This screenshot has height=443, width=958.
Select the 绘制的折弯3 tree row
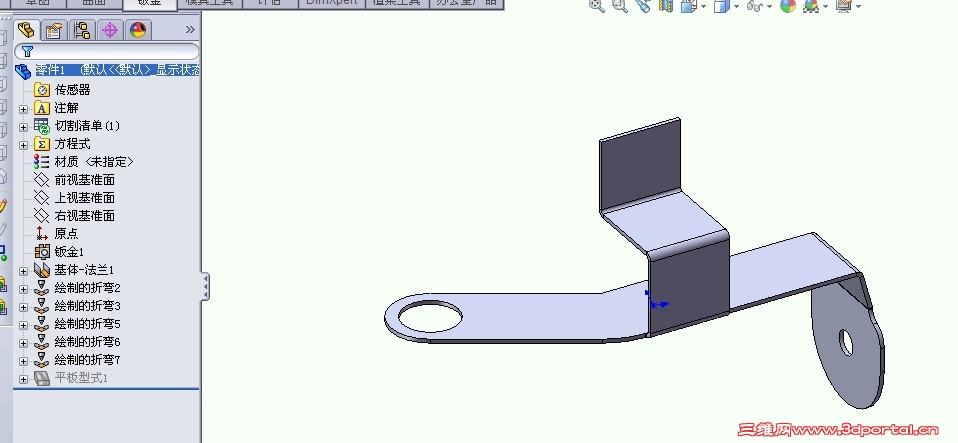[87, 306]
